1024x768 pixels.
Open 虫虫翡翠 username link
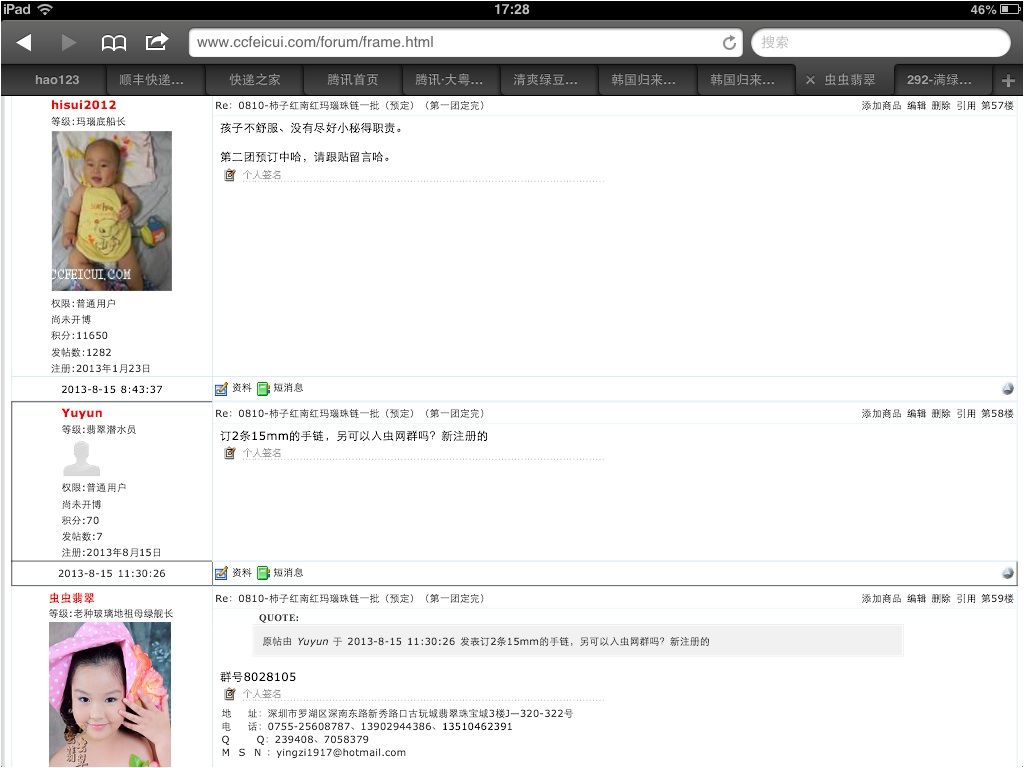[72, 598]
